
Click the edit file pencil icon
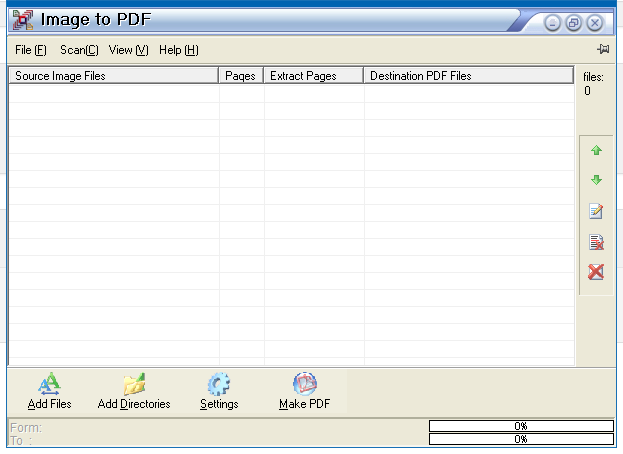(596, 211)
